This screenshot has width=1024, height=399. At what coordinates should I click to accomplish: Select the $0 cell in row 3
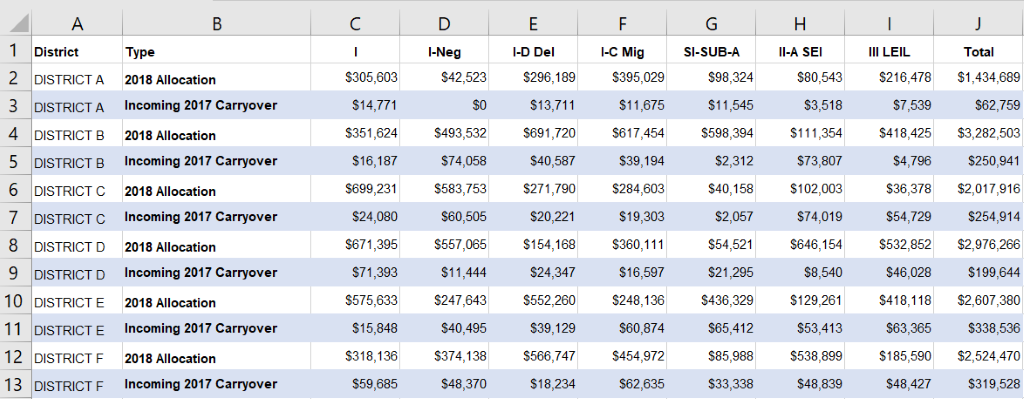(444, 105)
